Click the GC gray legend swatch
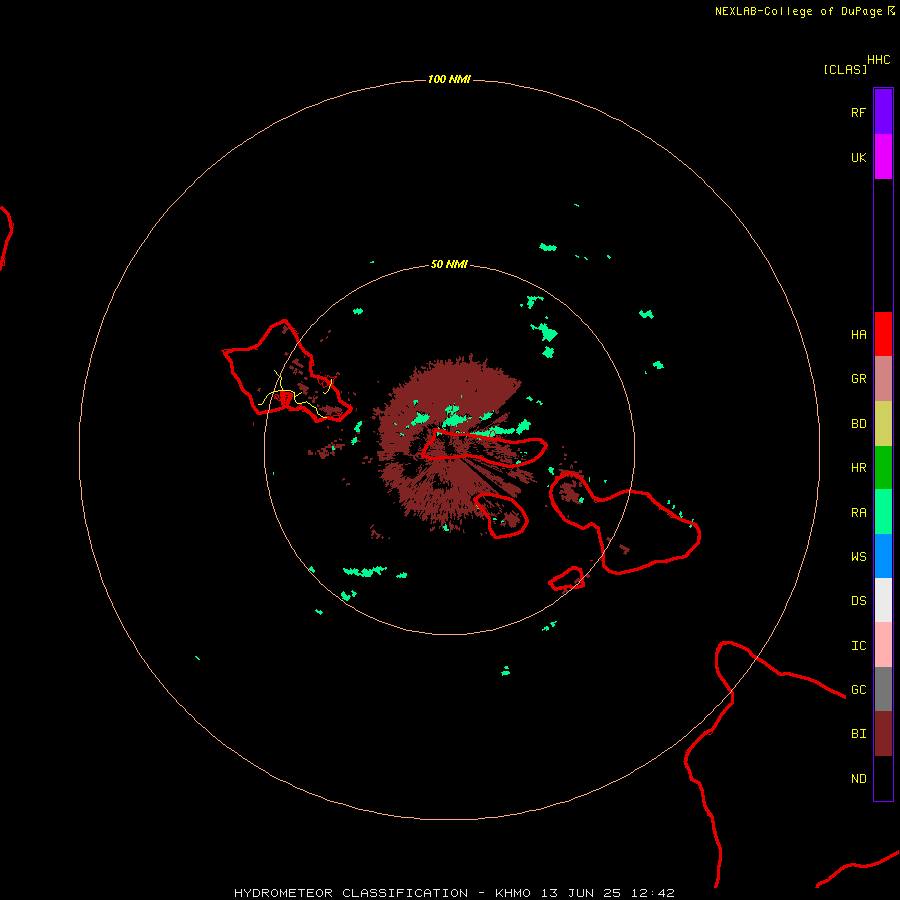Viewport: 900px width, 900px height. [x=883, y=689]
